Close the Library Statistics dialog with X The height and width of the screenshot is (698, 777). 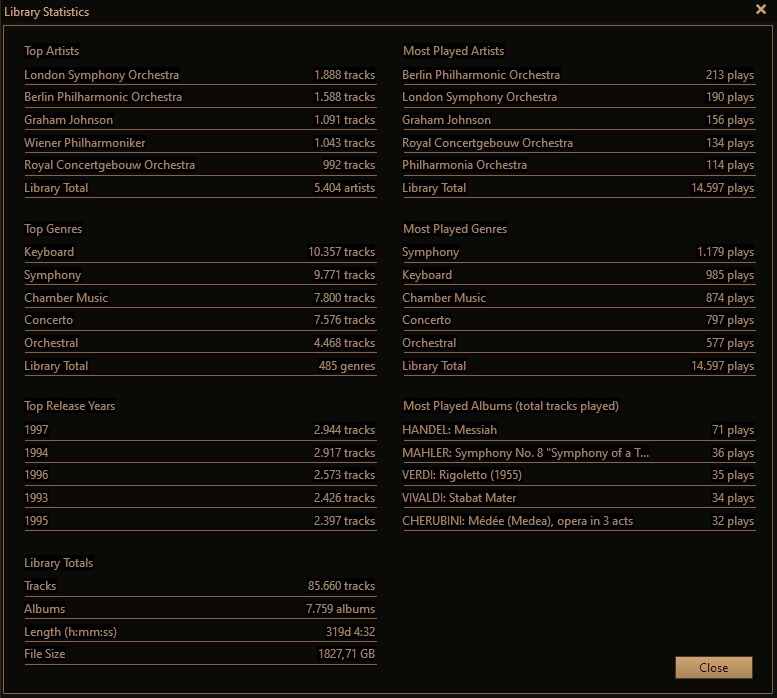pos(761,9)
